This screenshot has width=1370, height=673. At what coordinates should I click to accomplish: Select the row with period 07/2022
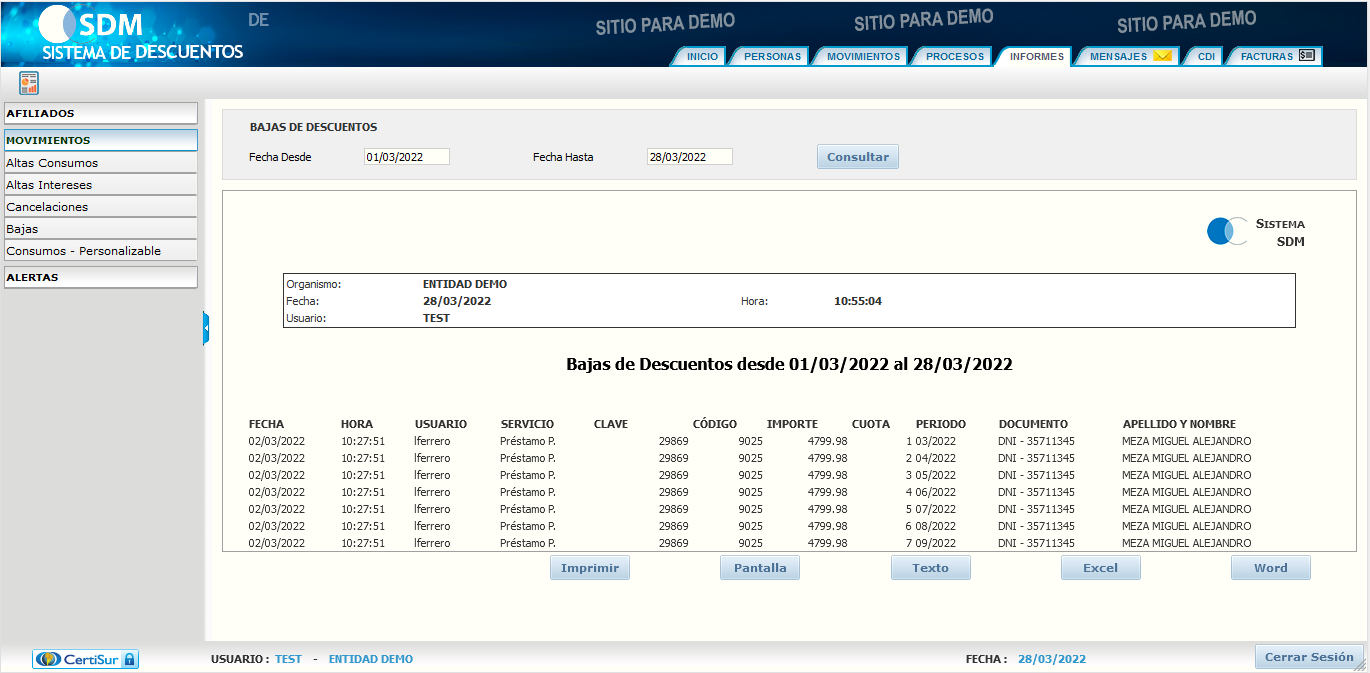point(750,509)
